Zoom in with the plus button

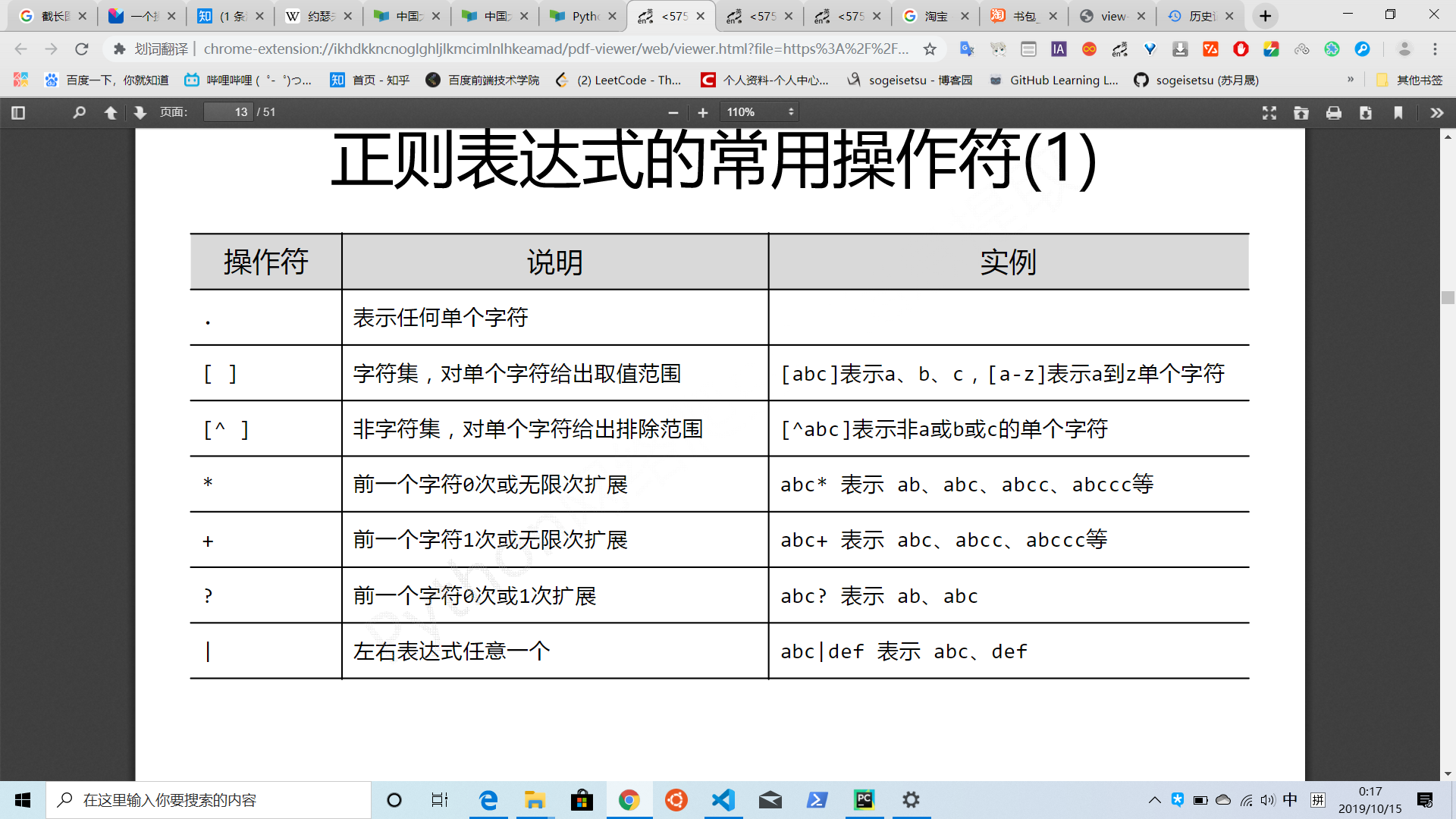703,112
